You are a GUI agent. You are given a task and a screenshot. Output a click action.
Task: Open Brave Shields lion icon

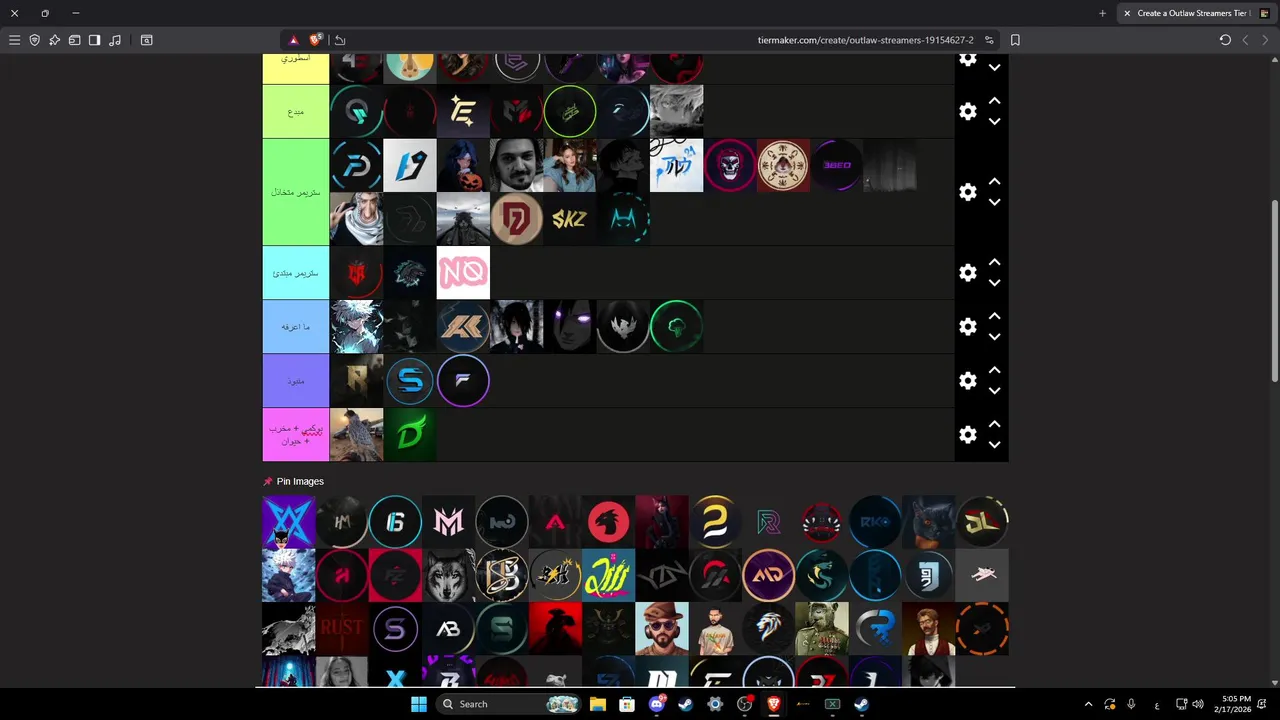coord(316,40)
